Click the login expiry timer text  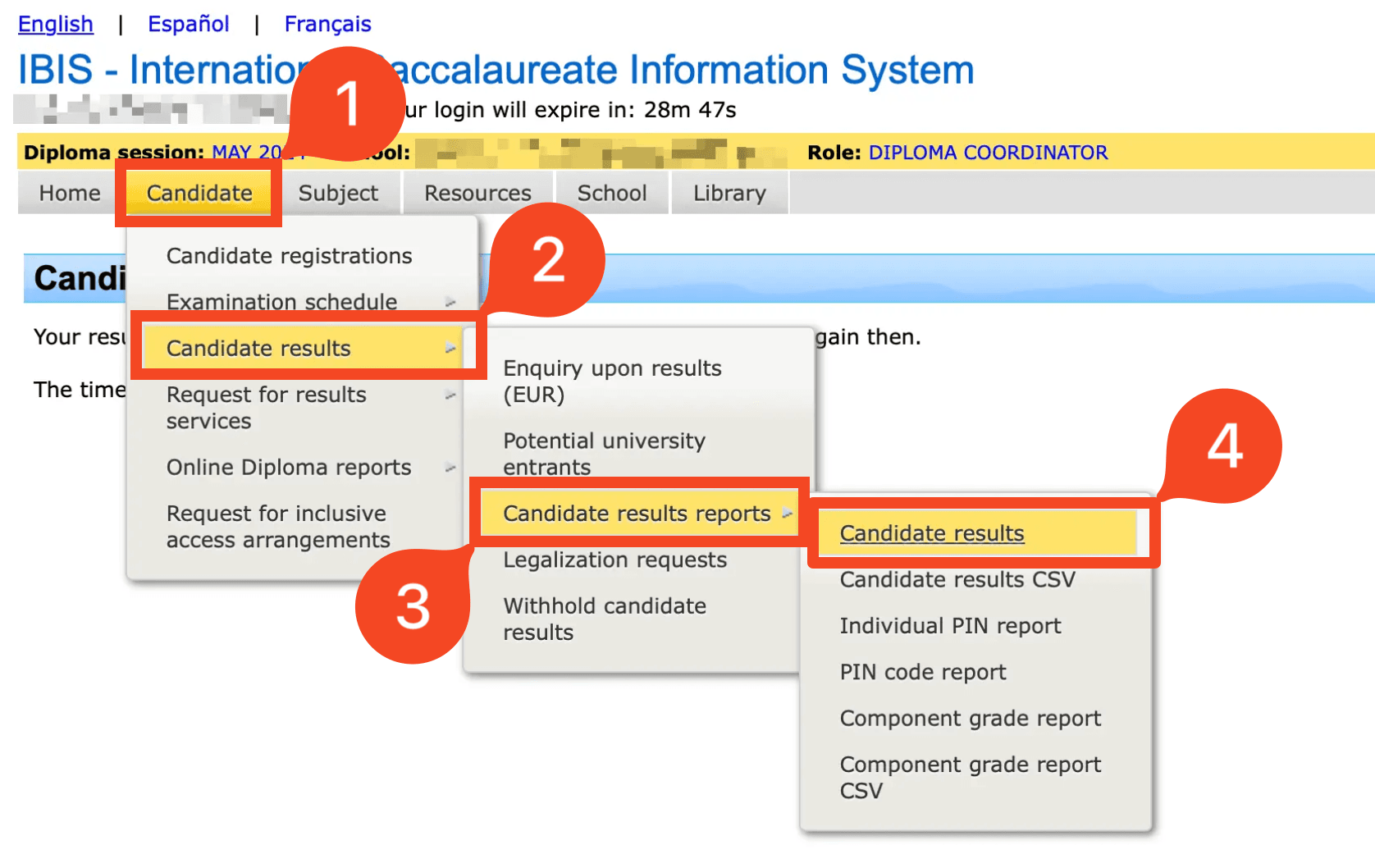(570, 110)
